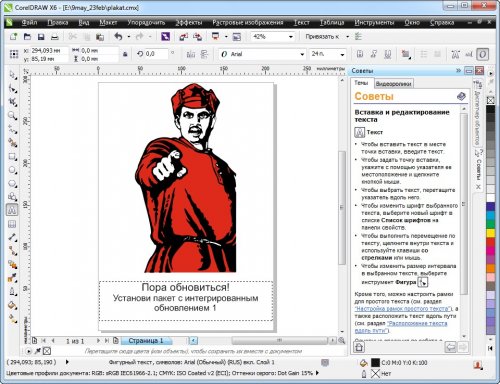This screenshot has height=384, width=500.
Task: Open the Эффекты menu
Action: click(x=189, y=22)
